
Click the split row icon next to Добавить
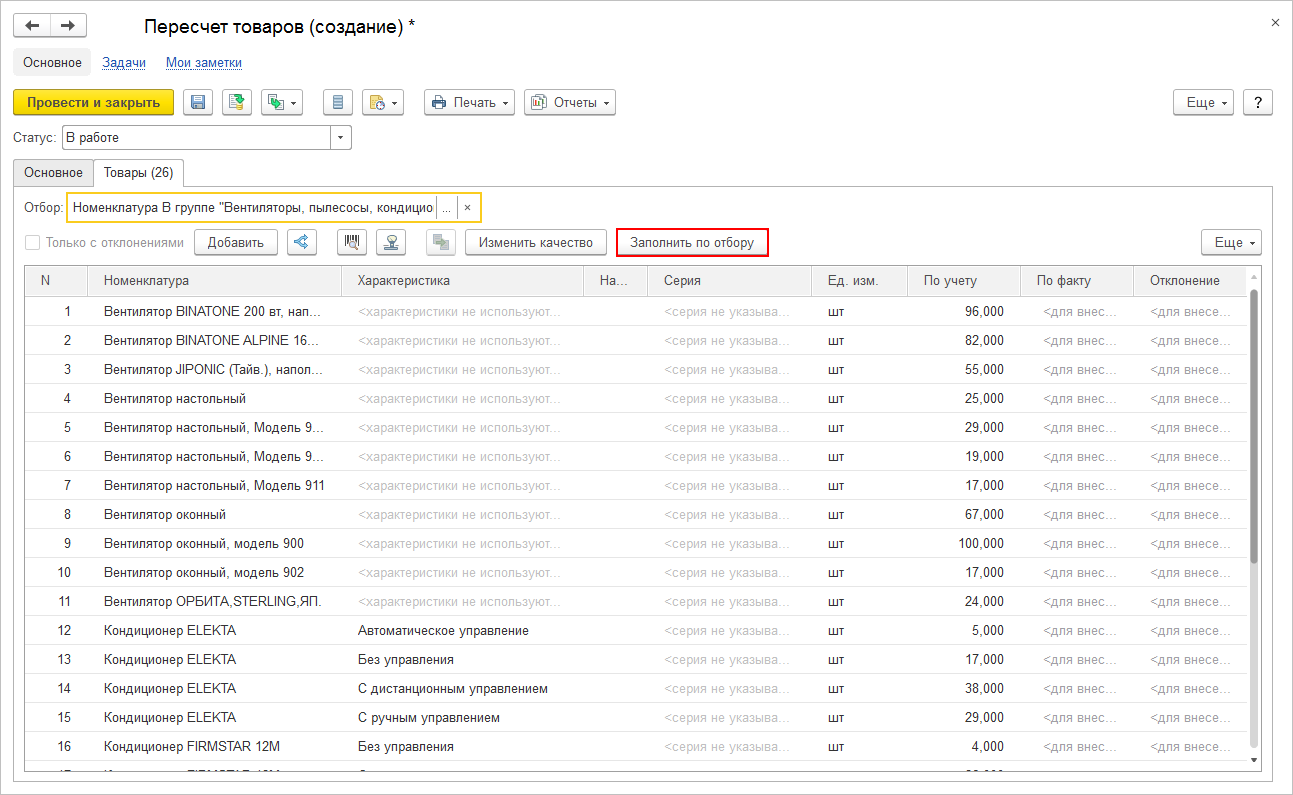(302, 242)
